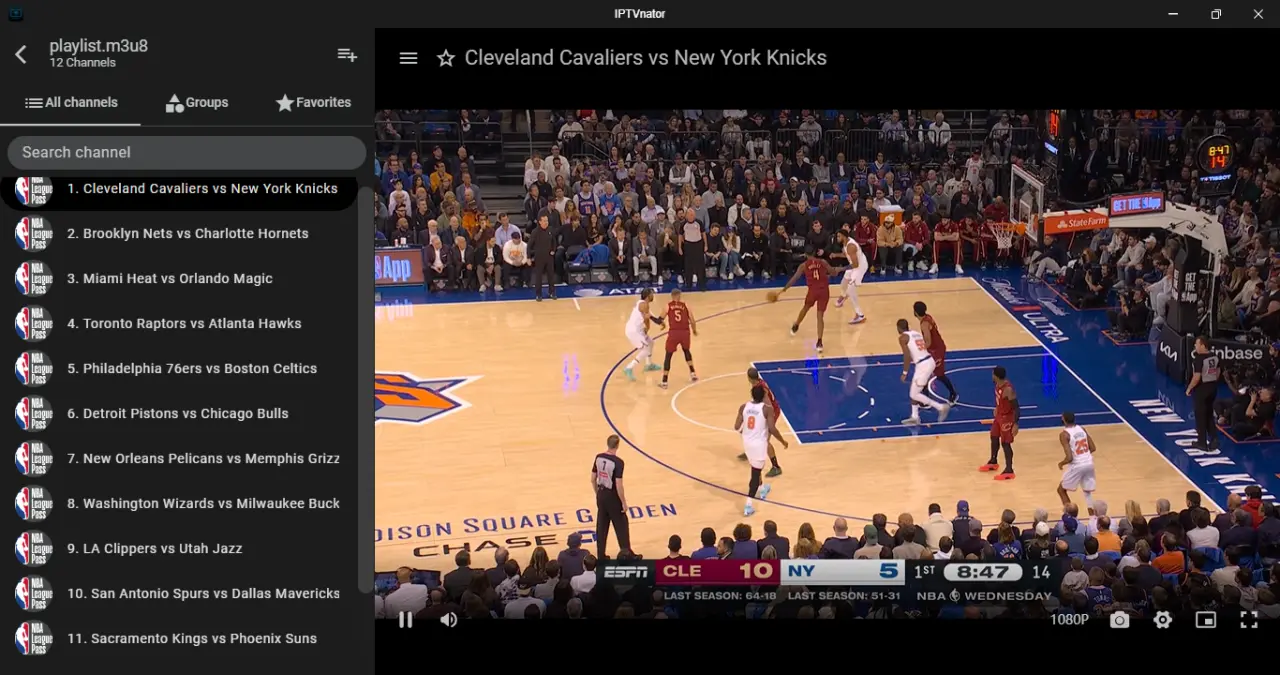Minimize the IPTVnator window
This screenshot has height=675, width=1280.
pos(1173,14)
